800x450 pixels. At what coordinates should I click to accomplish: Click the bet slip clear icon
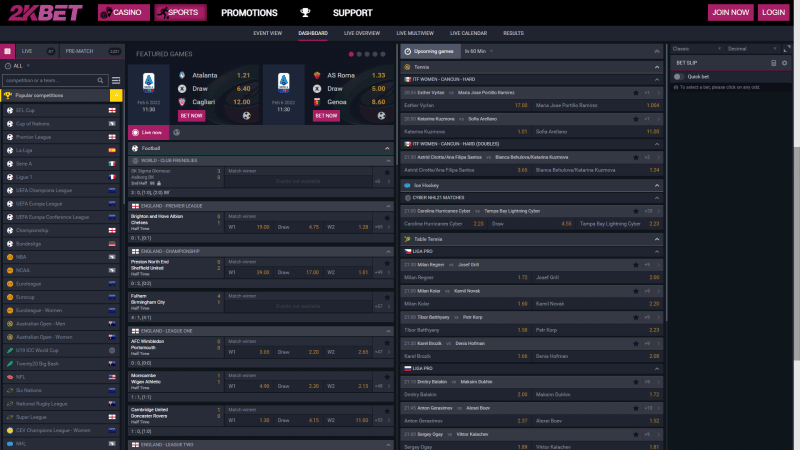[773, 63]
